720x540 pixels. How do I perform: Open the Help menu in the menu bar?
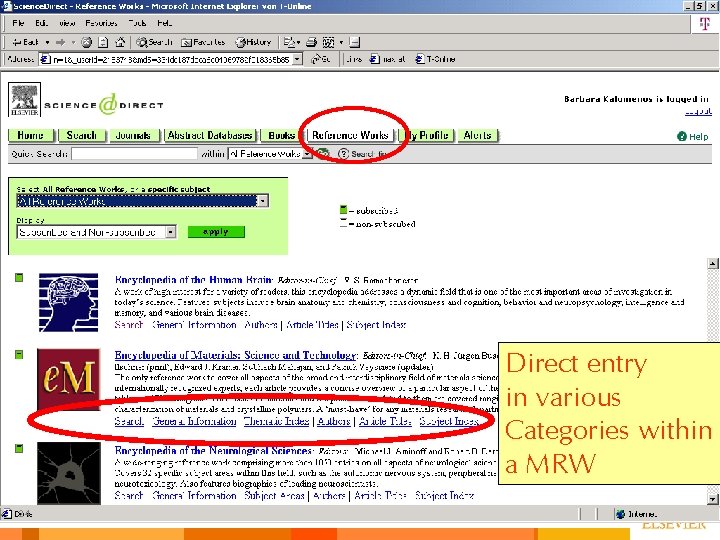tap(164, 23)
